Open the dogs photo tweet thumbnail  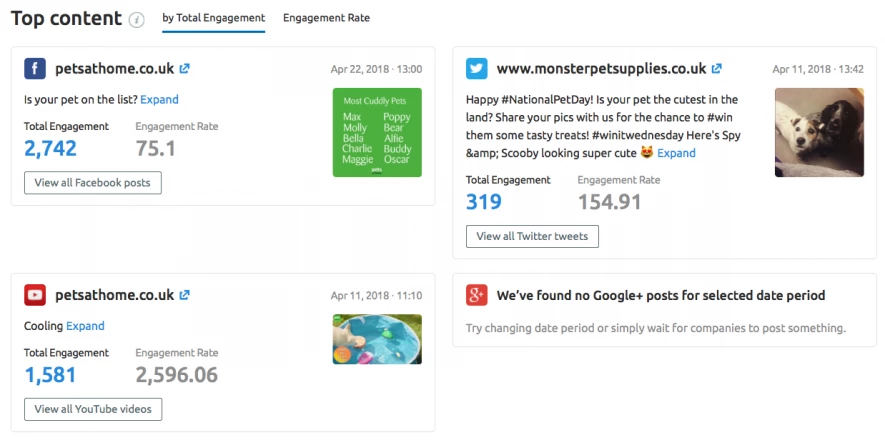coord(819,132)
